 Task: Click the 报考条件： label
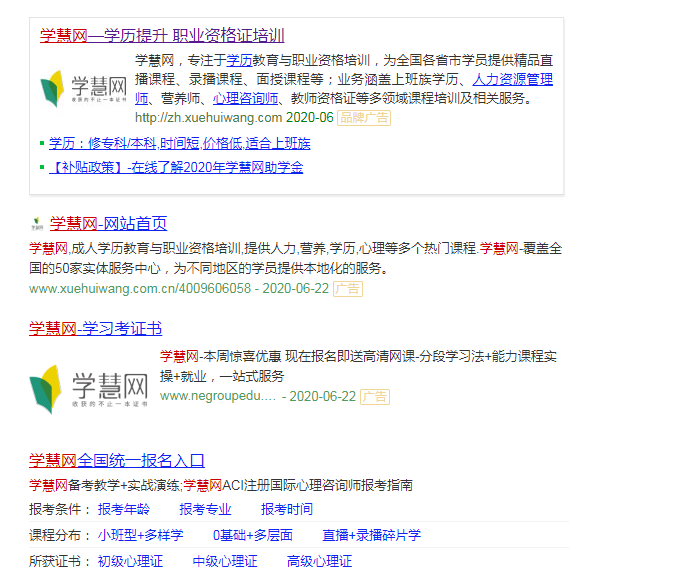click(x=60, y=509)
